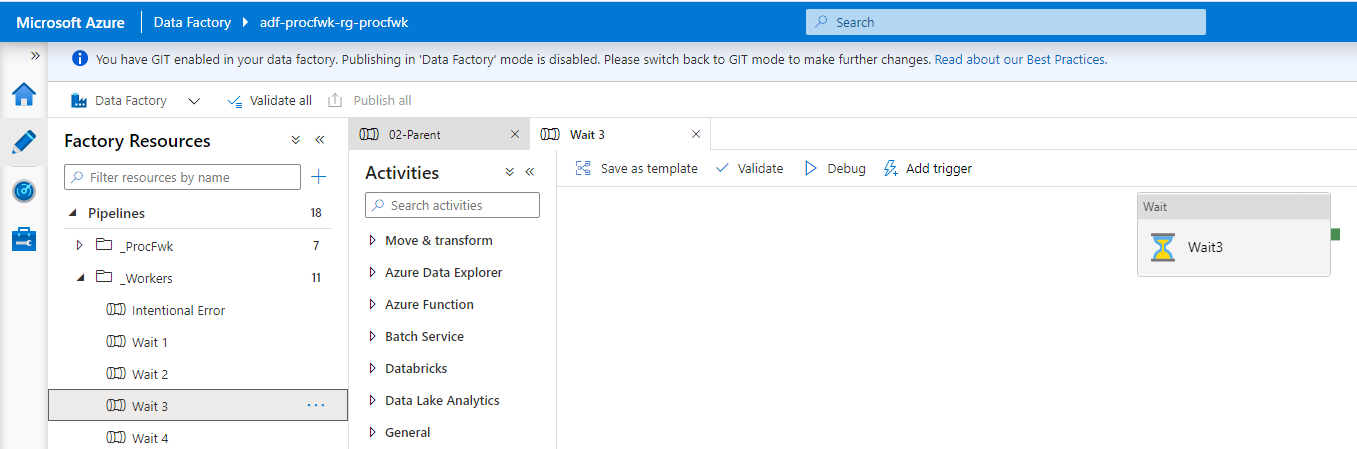Open the Wait 3 pipeline actions ellipsis
This screenshot has width=1357, height=449.
coord(316,406)
